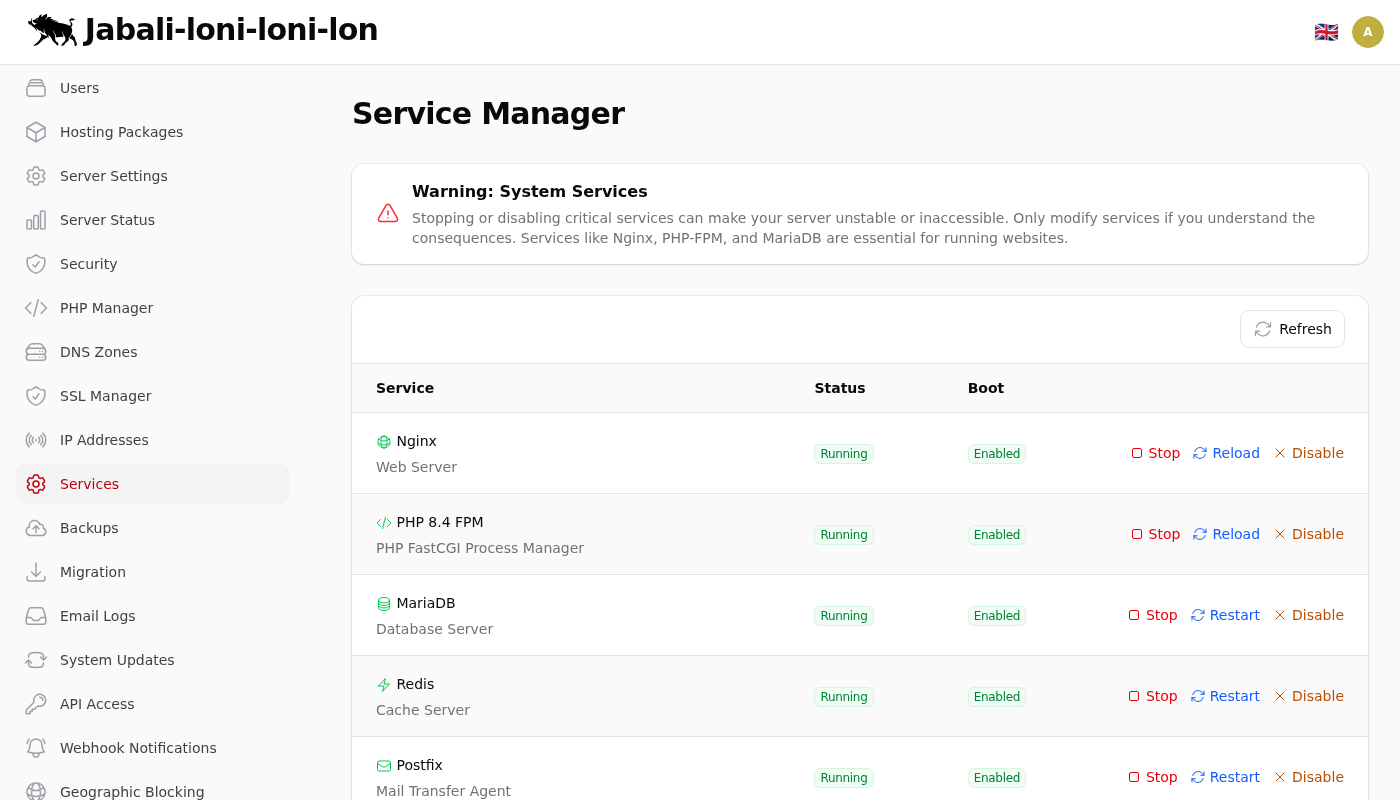Open the user avatar menu
The height and width of the screenshot is (800, 1400).
pos(1367,32)
